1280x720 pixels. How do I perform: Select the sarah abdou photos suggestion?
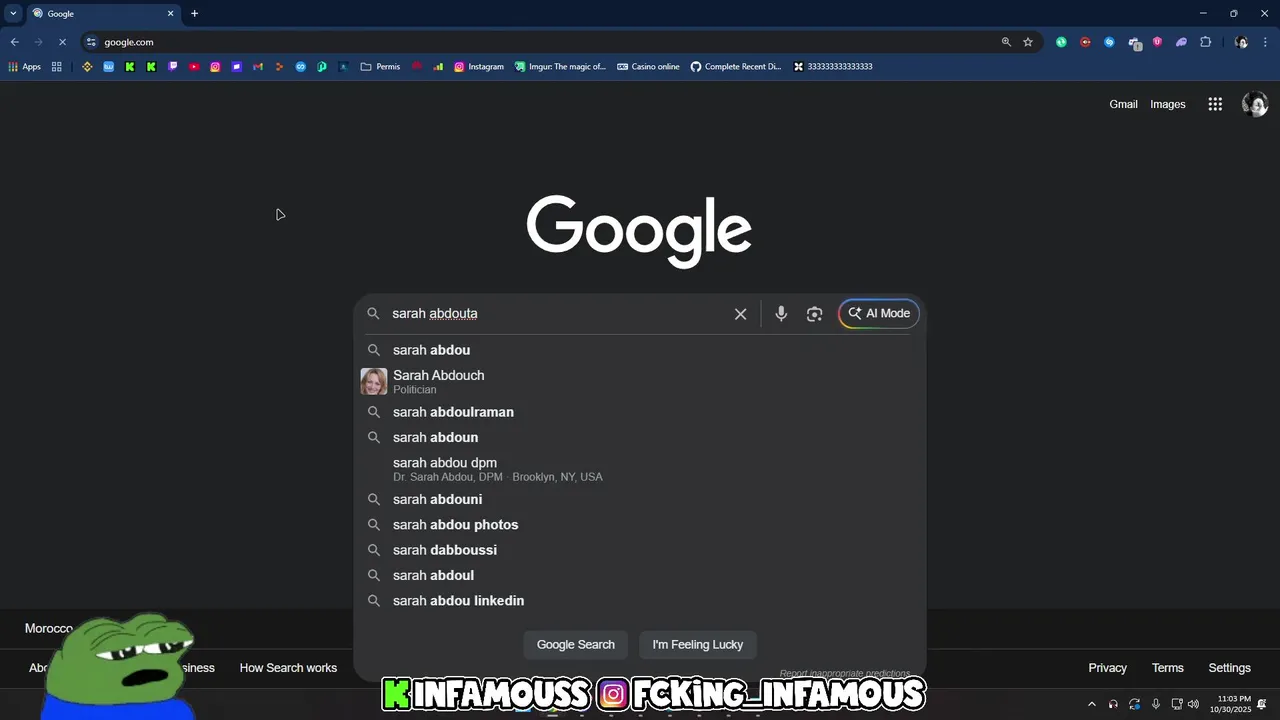point(640,525)
